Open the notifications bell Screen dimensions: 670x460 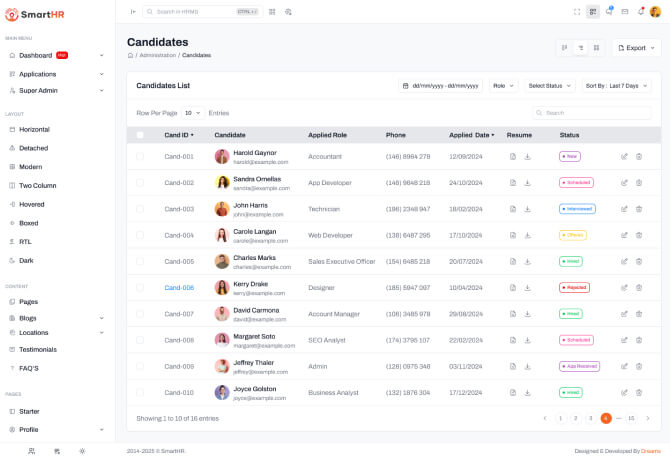(640, 11)
